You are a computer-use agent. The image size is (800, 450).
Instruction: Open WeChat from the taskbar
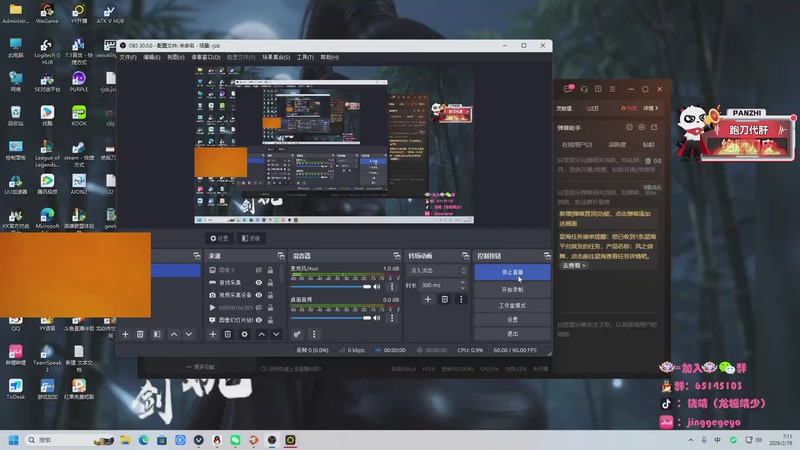point(235,440)
